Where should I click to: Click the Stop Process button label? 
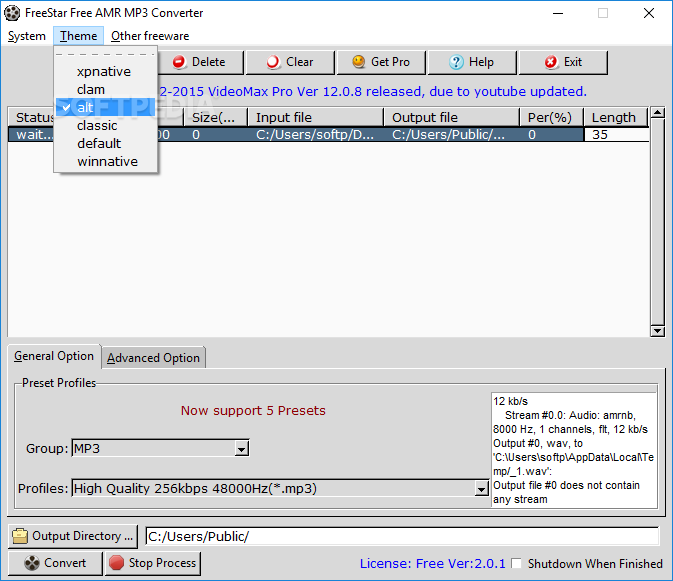(x=162, y=563)
